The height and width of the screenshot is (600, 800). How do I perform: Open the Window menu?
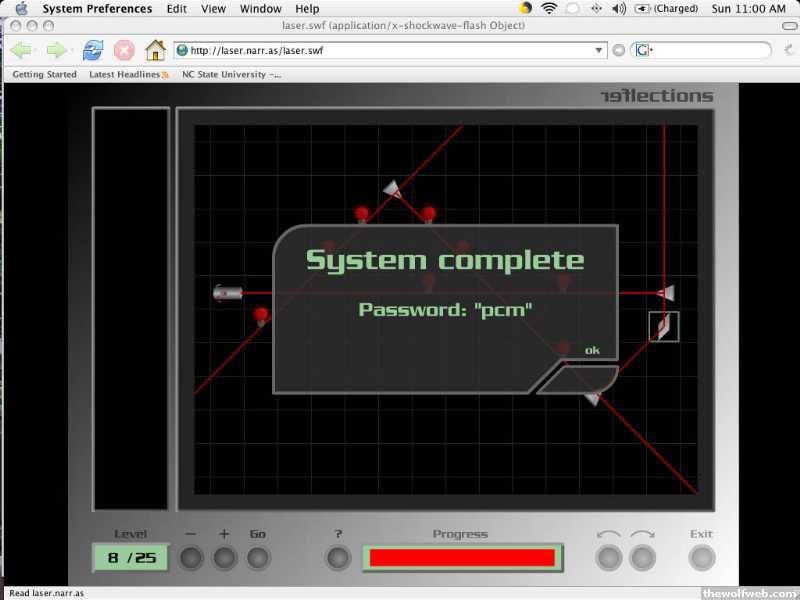point(260,9)
